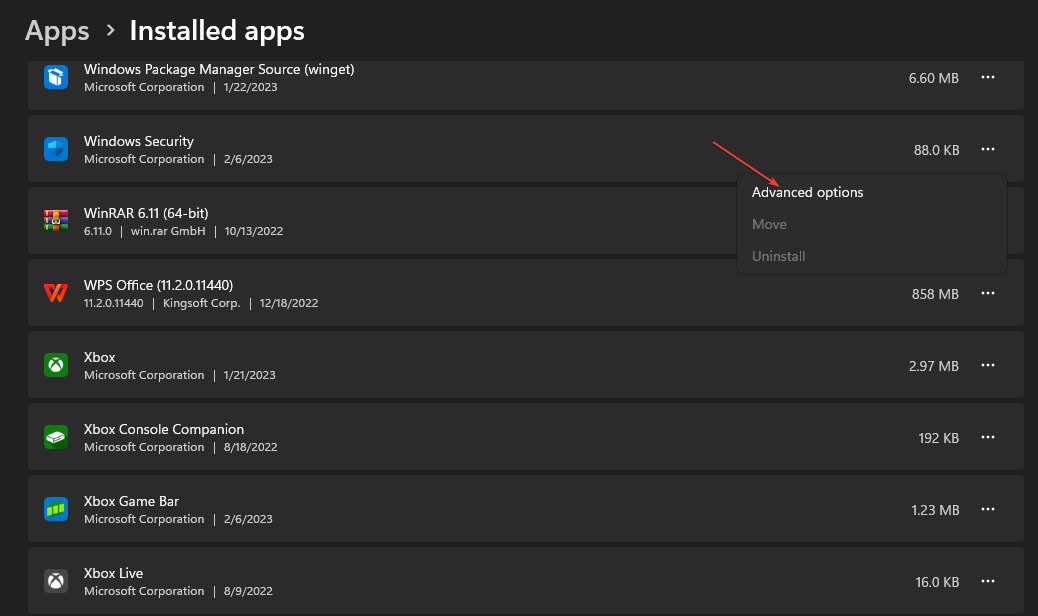Click the Windows Package Manager Source app icon

(56, 77)
